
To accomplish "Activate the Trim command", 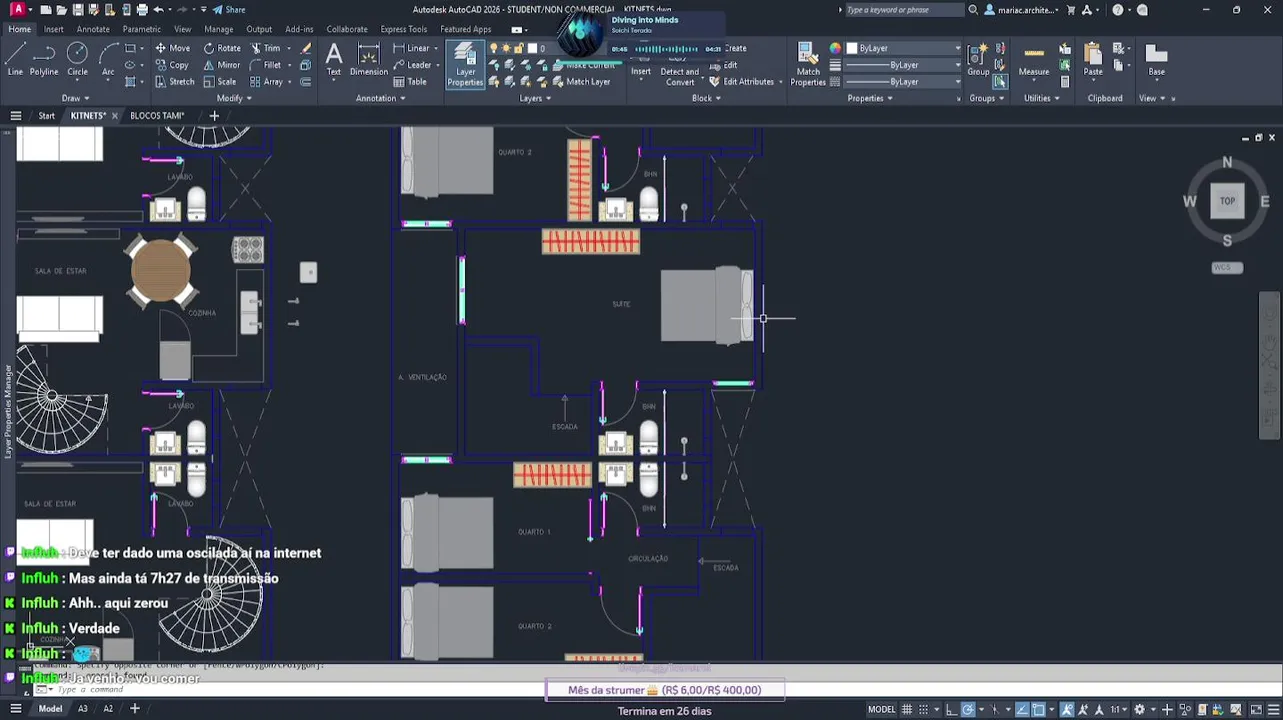I will click(265, 48).
